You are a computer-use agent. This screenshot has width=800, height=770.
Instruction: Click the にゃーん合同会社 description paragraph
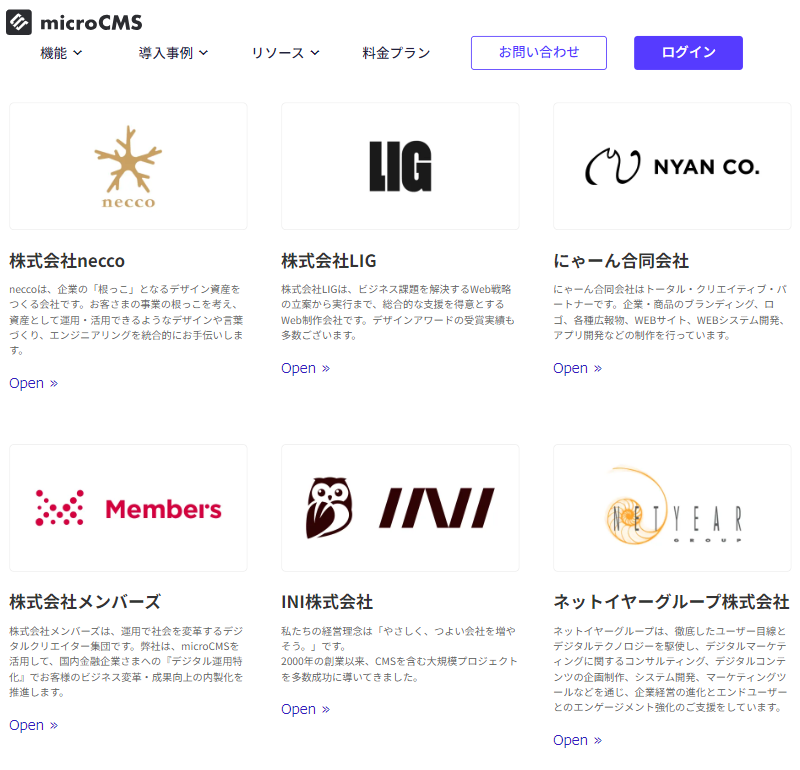coord(670,312)
